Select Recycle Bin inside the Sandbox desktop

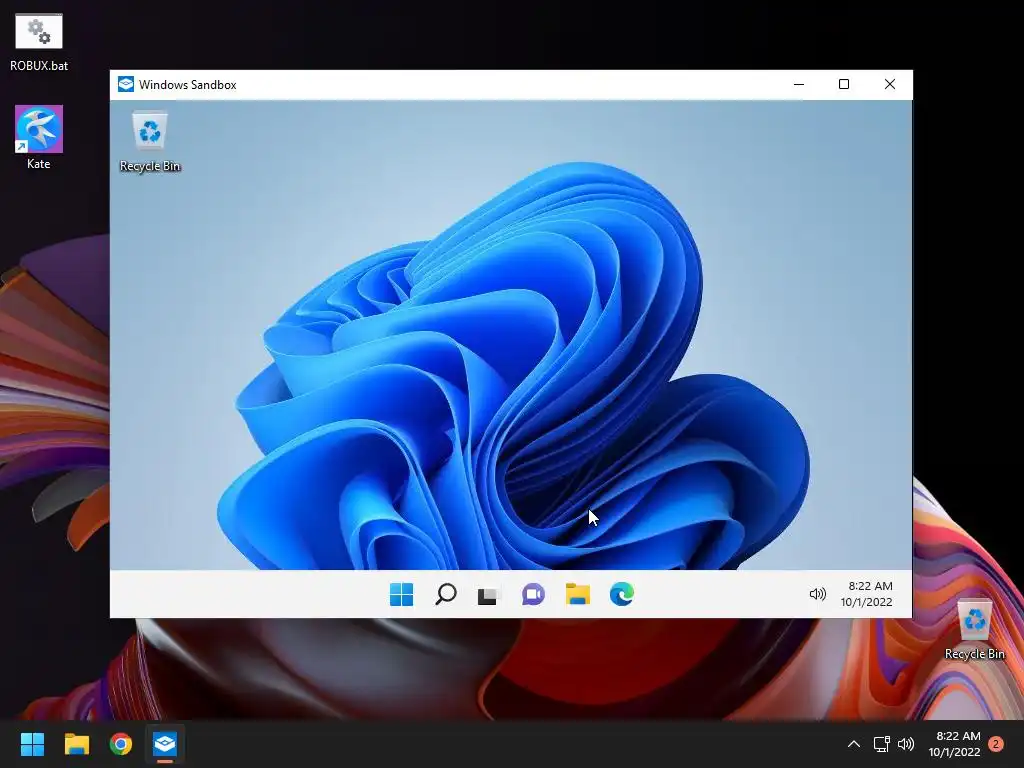(150, 142)
